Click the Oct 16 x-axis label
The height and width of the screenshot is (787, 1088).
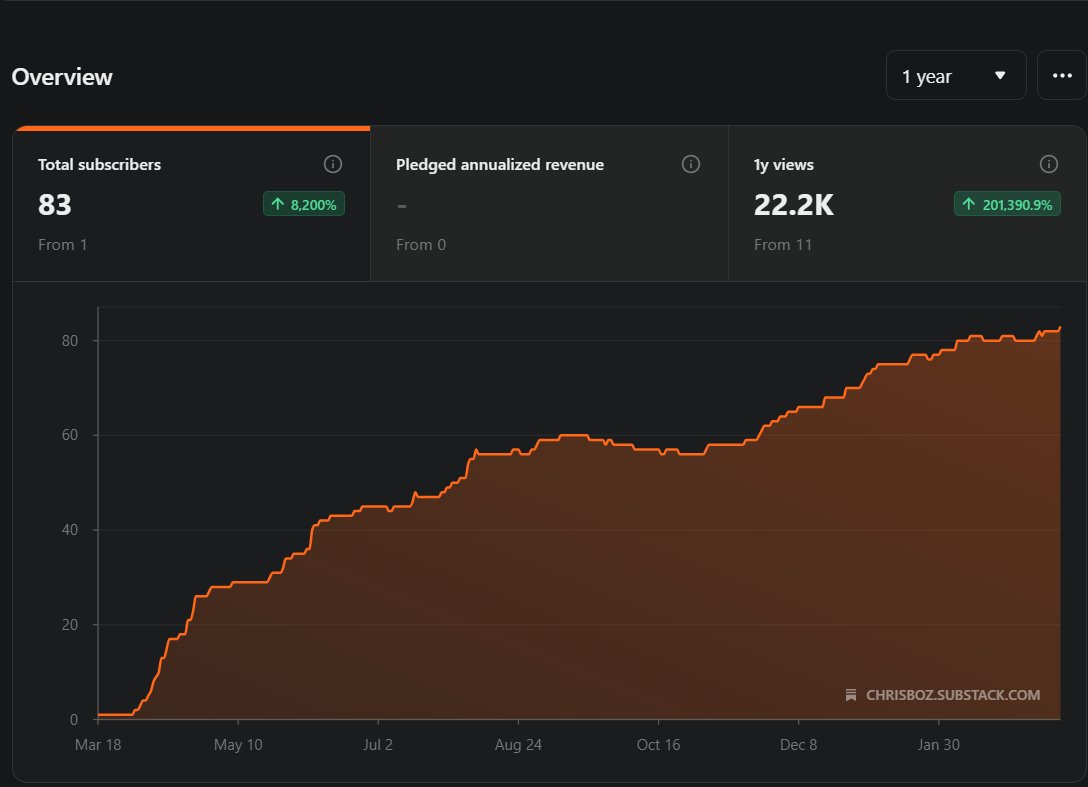658,745
